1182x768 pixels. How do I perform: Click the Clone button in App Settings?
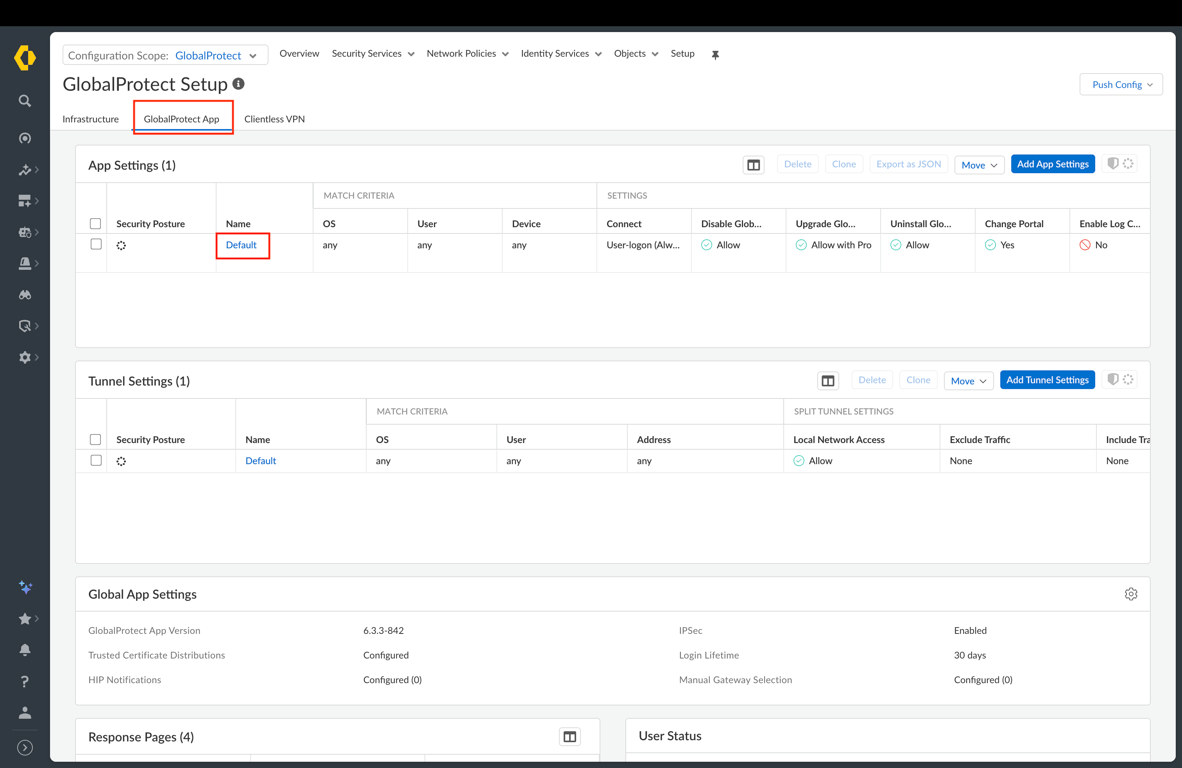coord(844,164)
